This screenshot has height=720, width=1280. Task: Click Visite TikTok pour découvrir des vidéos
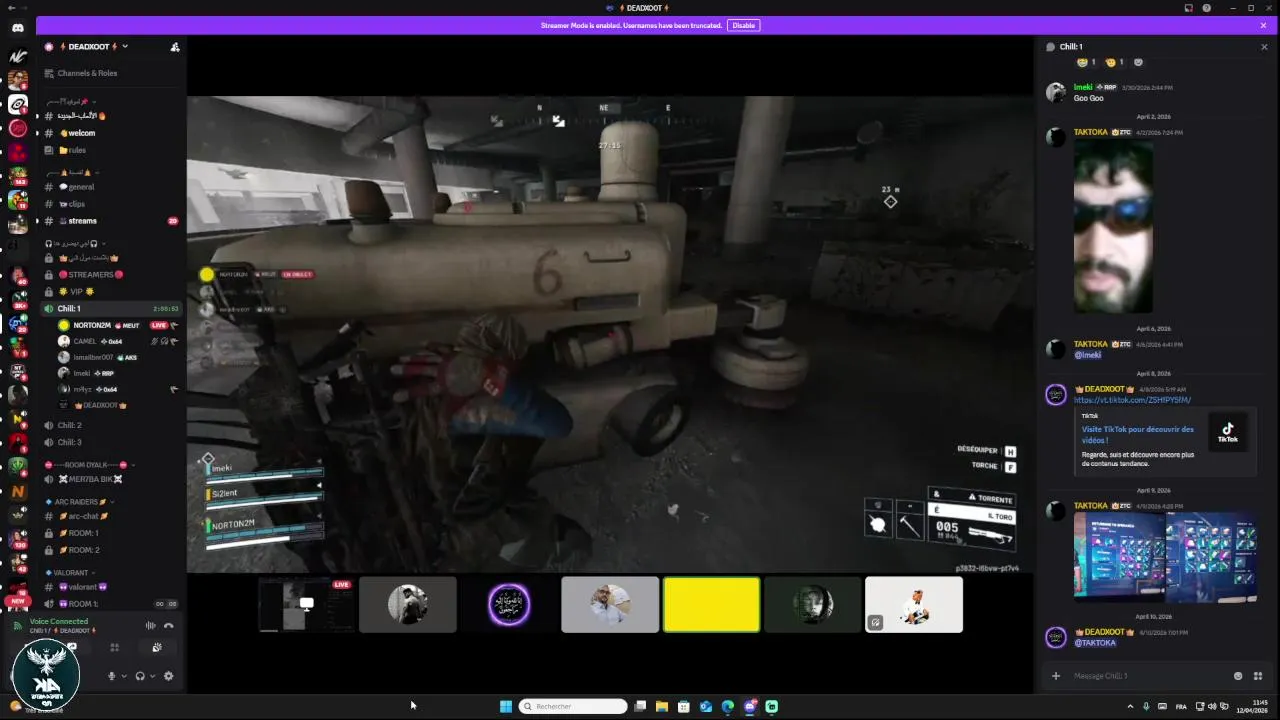pyautogui.click(x=1137, y=434)
